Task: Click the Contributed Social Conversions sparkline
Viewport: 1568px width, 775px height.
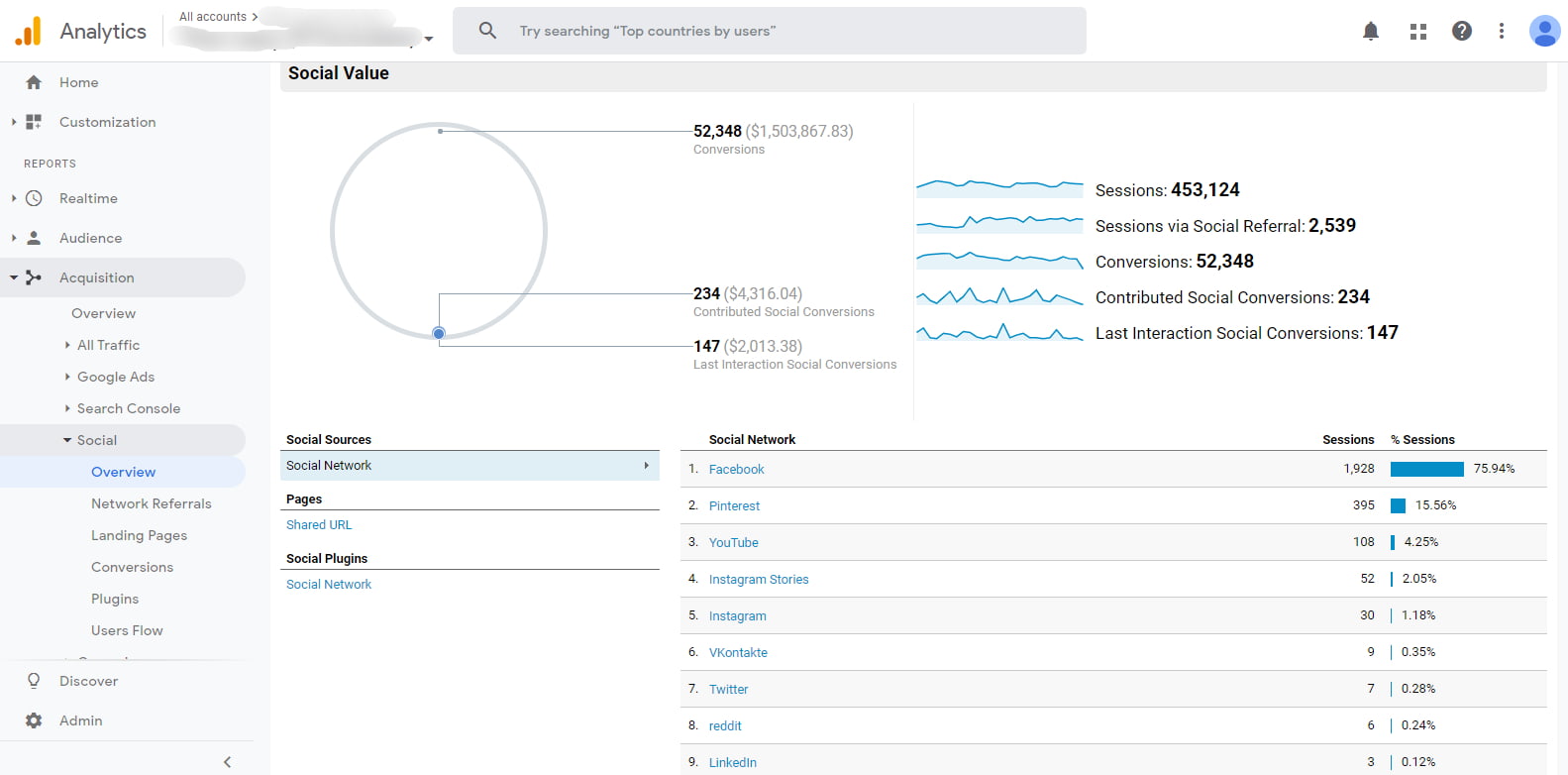Action: point(999,296)
